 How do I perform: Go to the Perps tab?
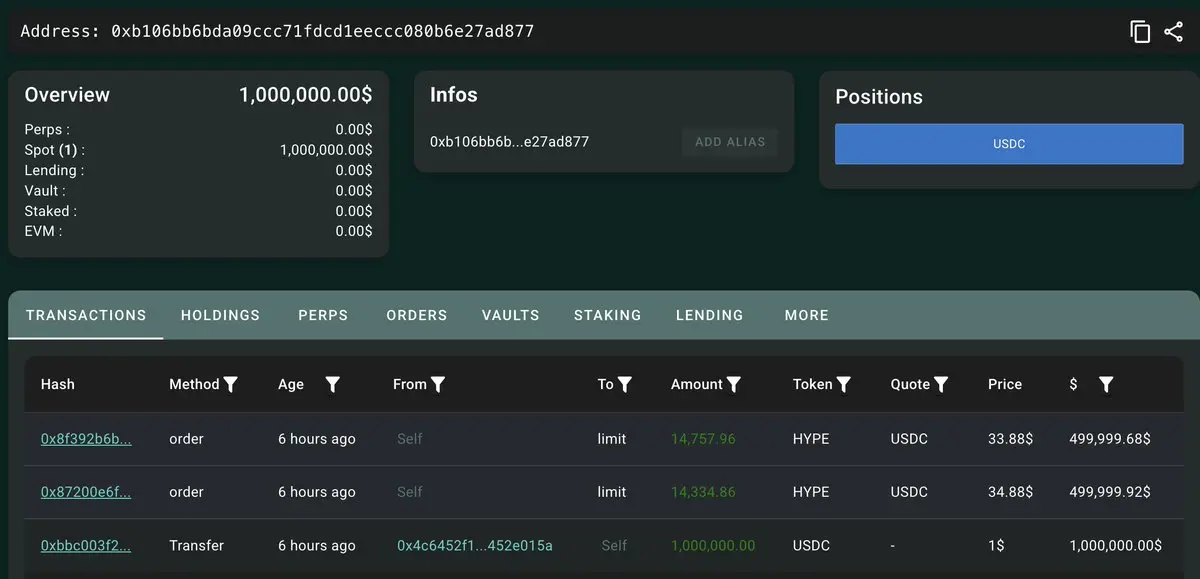point(323,315)
